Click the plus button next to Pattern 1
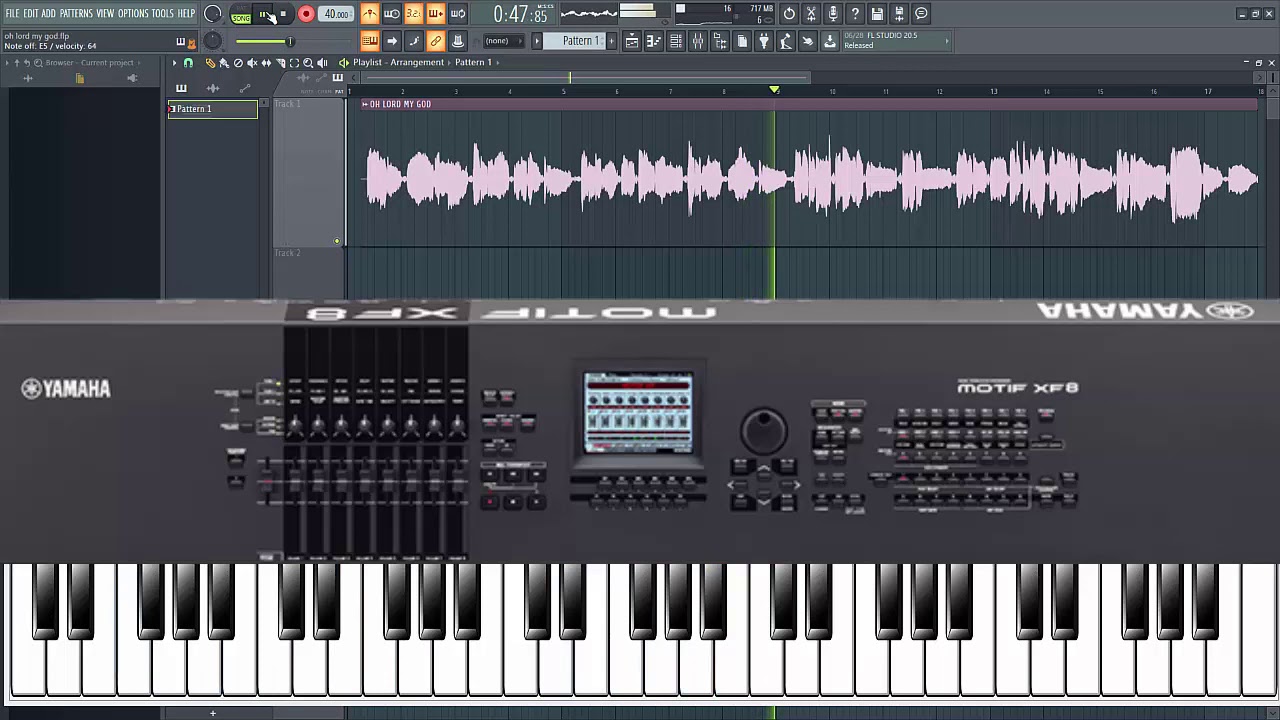Viewport: 1280px width, 720px height. tap(610, 41)
